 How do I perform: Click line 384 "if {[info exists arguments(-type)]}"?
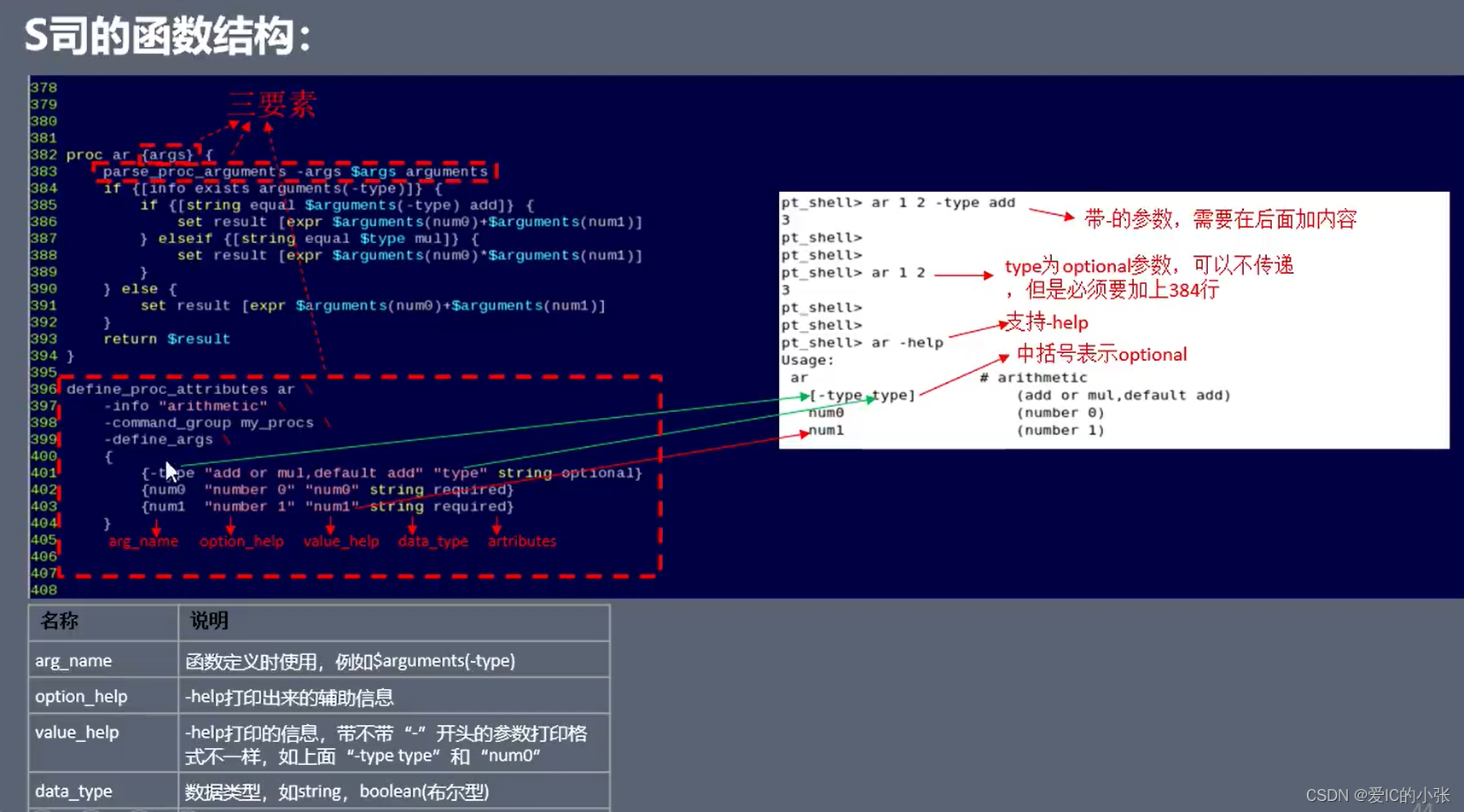pos(273,188)
